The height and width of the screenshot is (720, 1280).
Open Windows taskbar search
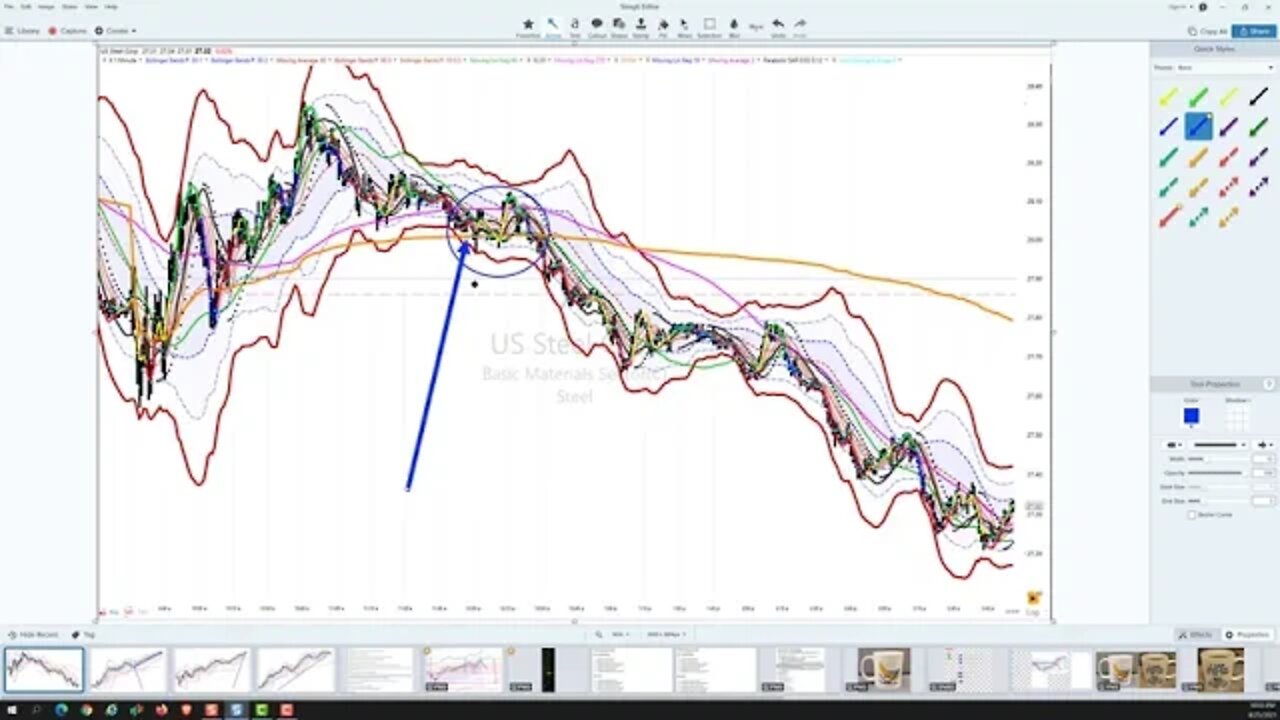click(x=36, y=710)
